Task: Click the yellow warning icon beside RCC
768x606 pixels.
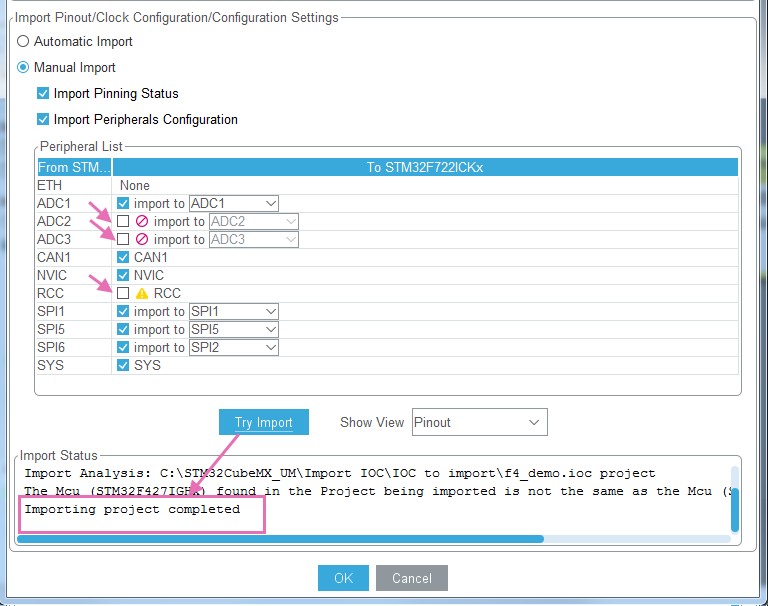Action: tap(142, 293)
